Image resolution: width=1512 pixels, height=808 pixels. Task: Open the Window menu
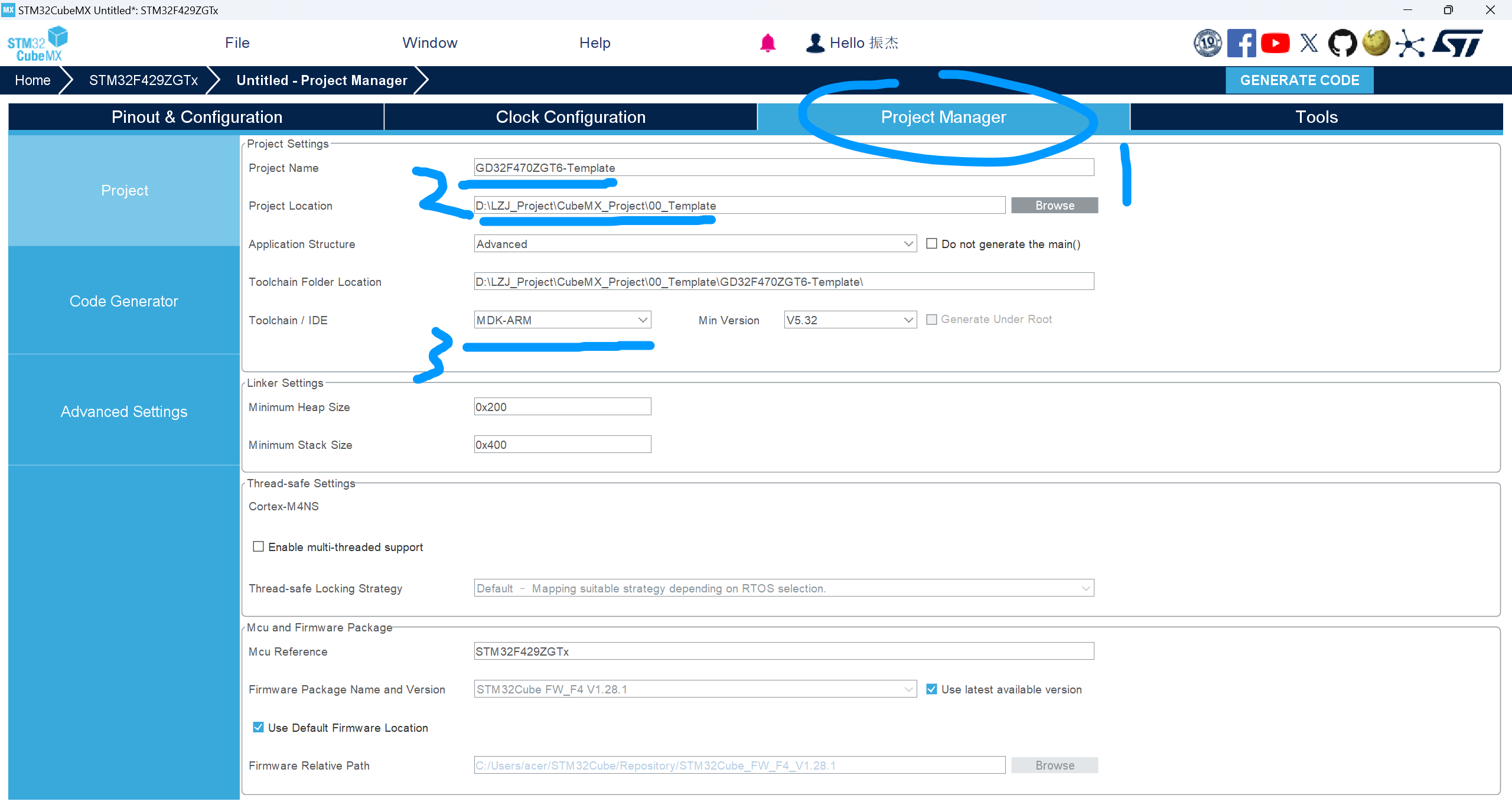[430, 43]
